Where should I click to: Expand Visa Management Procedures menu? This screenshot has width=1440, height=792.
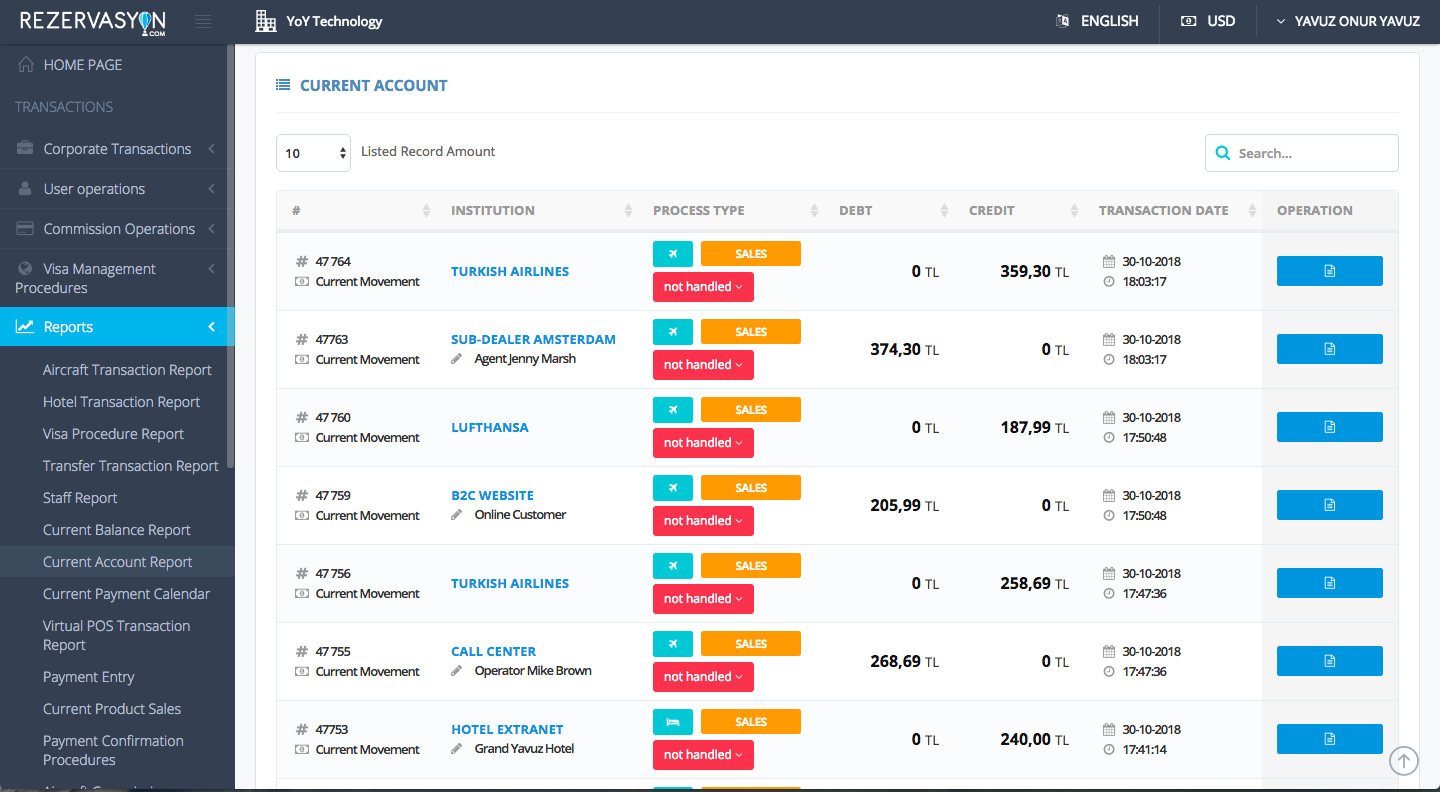(117, 278)
